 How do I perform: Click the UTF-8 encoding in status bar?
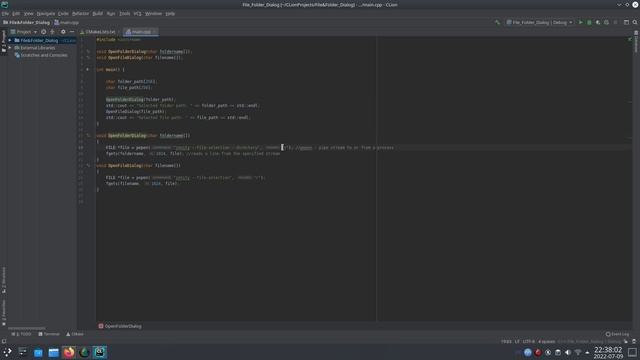click(x=529, y=341)
